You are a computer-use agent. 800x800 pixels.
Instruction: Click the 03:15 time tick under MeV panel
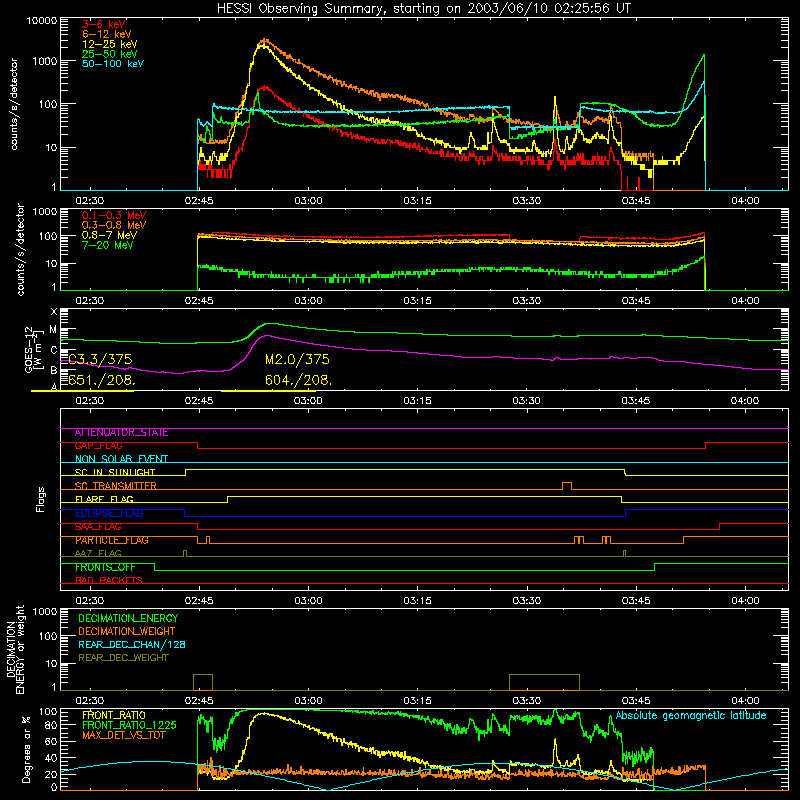[x=417, y=301]
